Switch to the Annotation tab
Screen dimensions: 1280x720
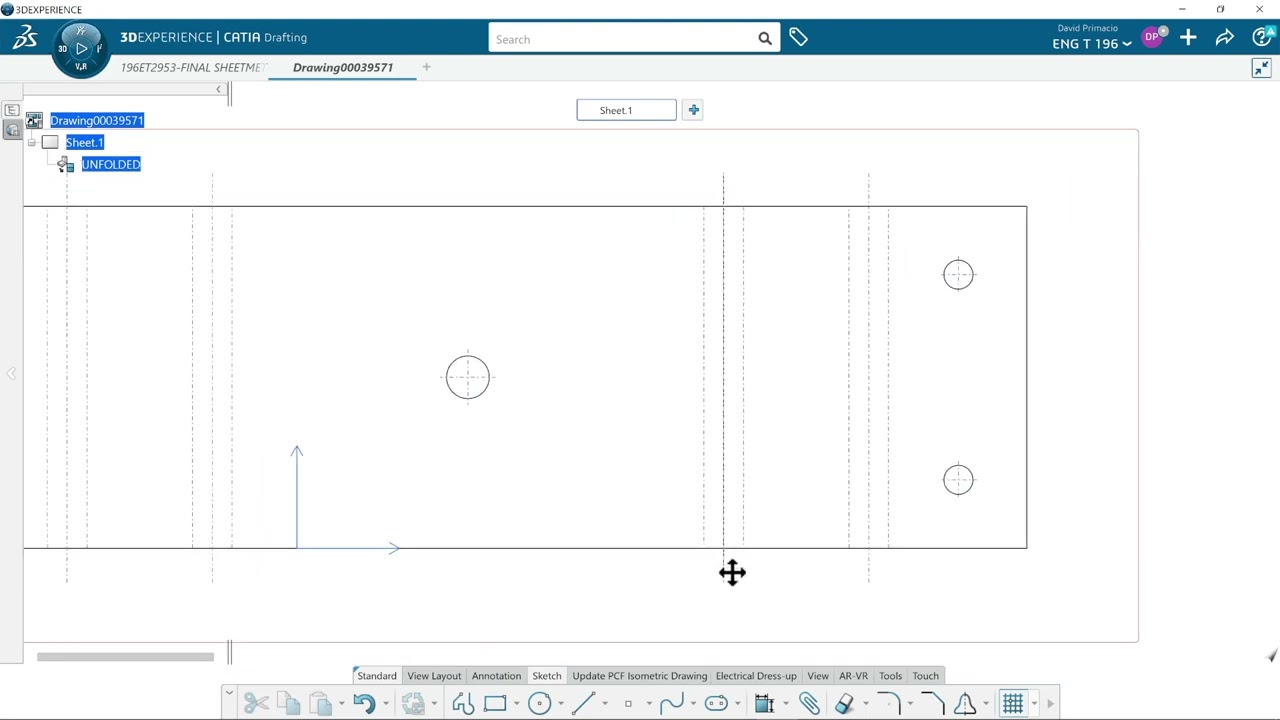point(496,676)
